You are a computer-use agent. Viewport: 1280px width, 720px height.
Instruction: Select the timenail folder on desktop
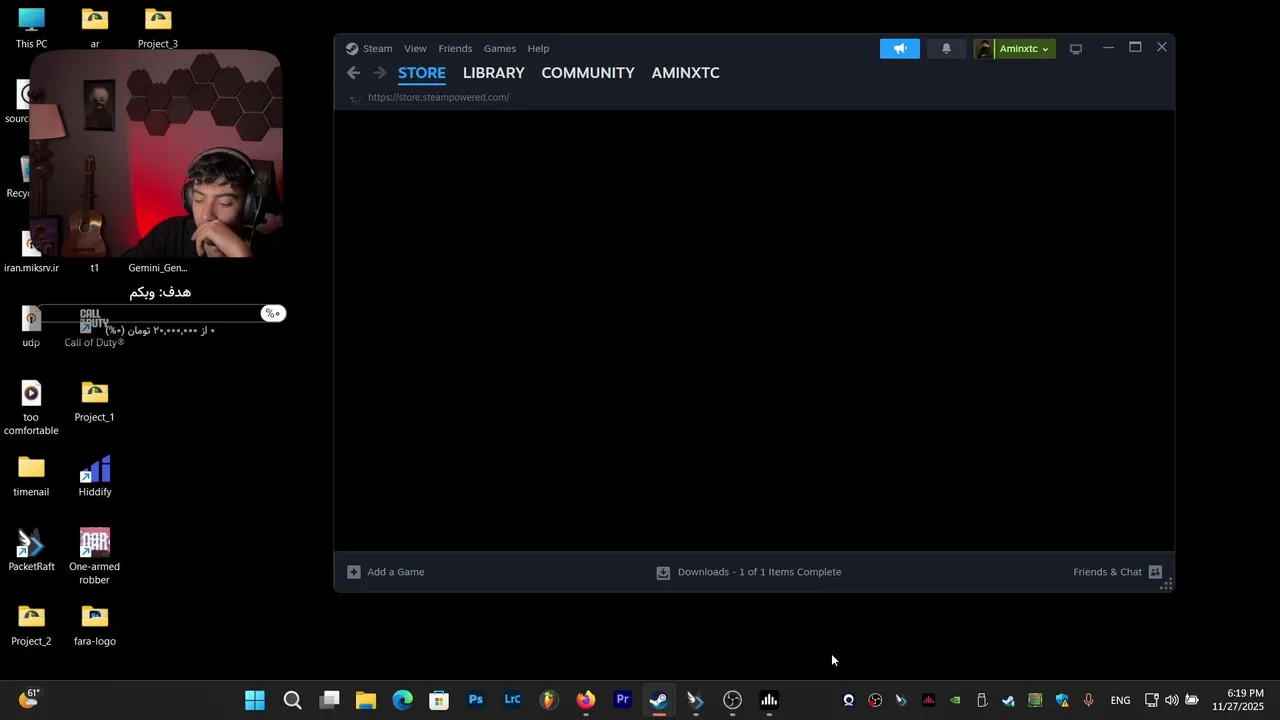[31, 476]
